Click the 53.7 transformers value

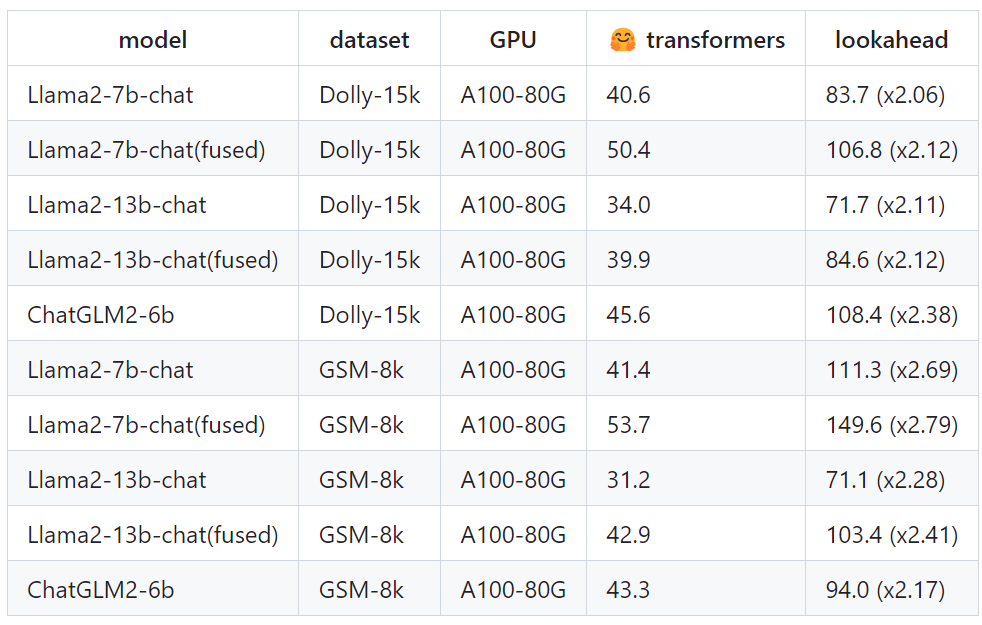pos(628,424)
